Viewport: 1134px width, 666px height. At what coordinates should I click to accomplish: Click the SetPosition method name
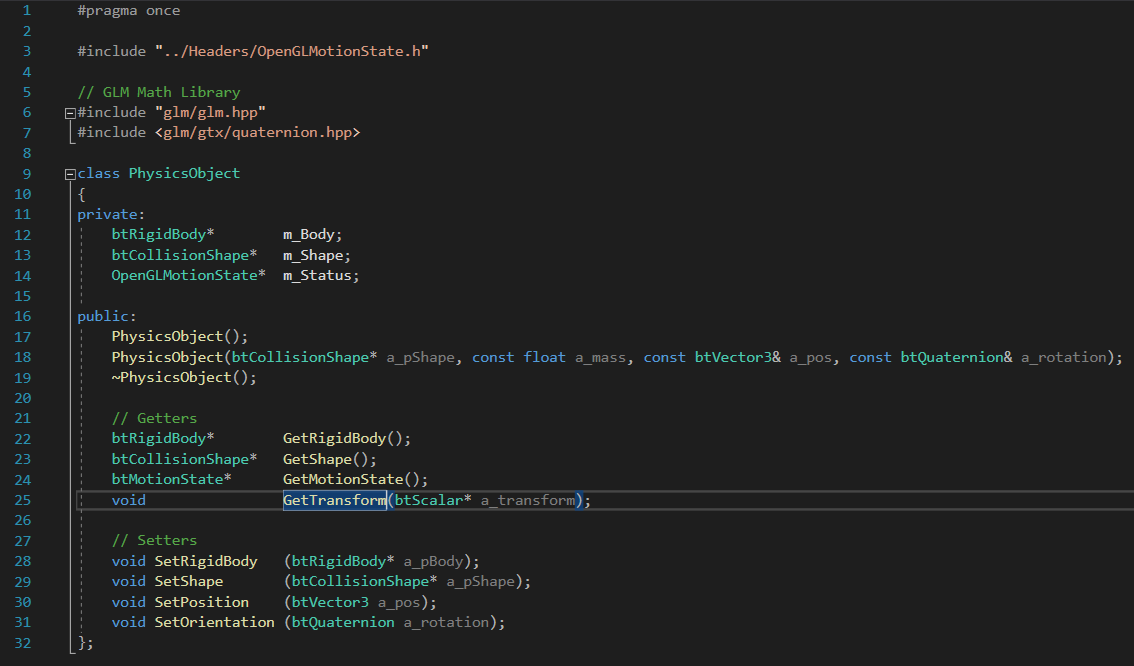pos(202,602)
